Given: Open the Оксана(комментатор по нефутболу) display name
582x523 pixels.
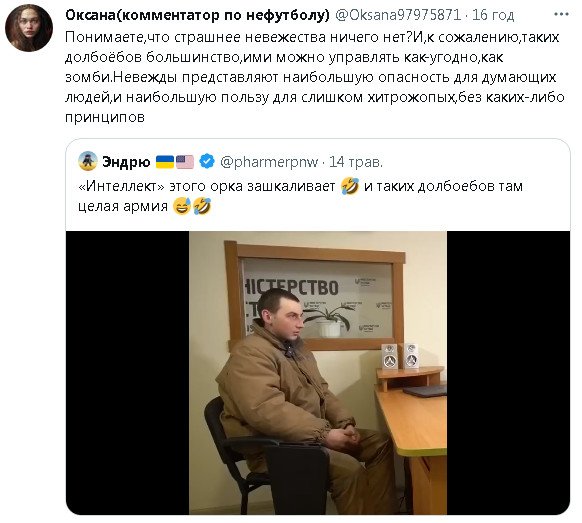Looking at the screenshot, I should coord(197,15).
